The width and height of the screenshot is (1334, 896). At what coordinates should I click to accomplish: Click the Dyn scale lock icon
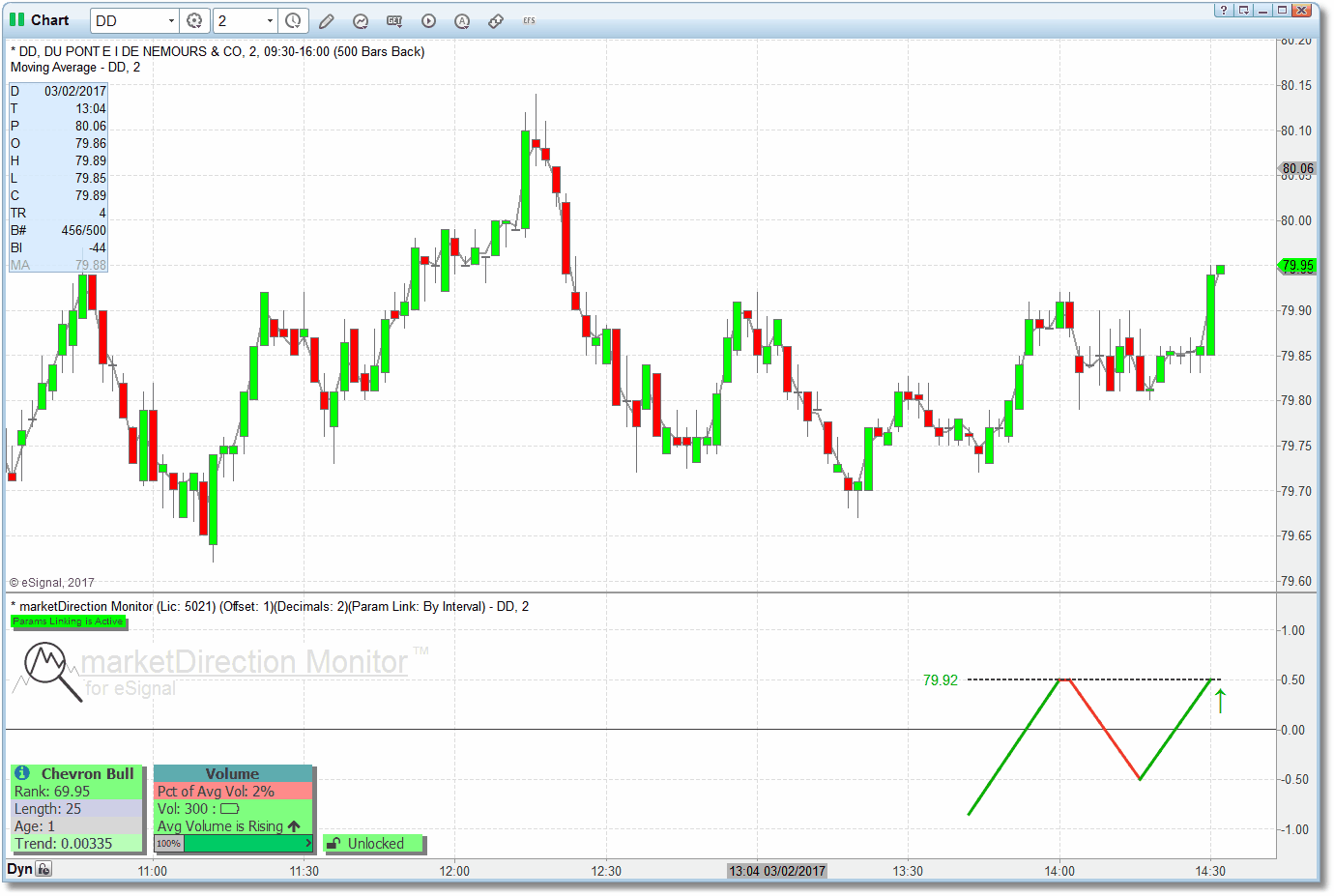tap(43, 869)
